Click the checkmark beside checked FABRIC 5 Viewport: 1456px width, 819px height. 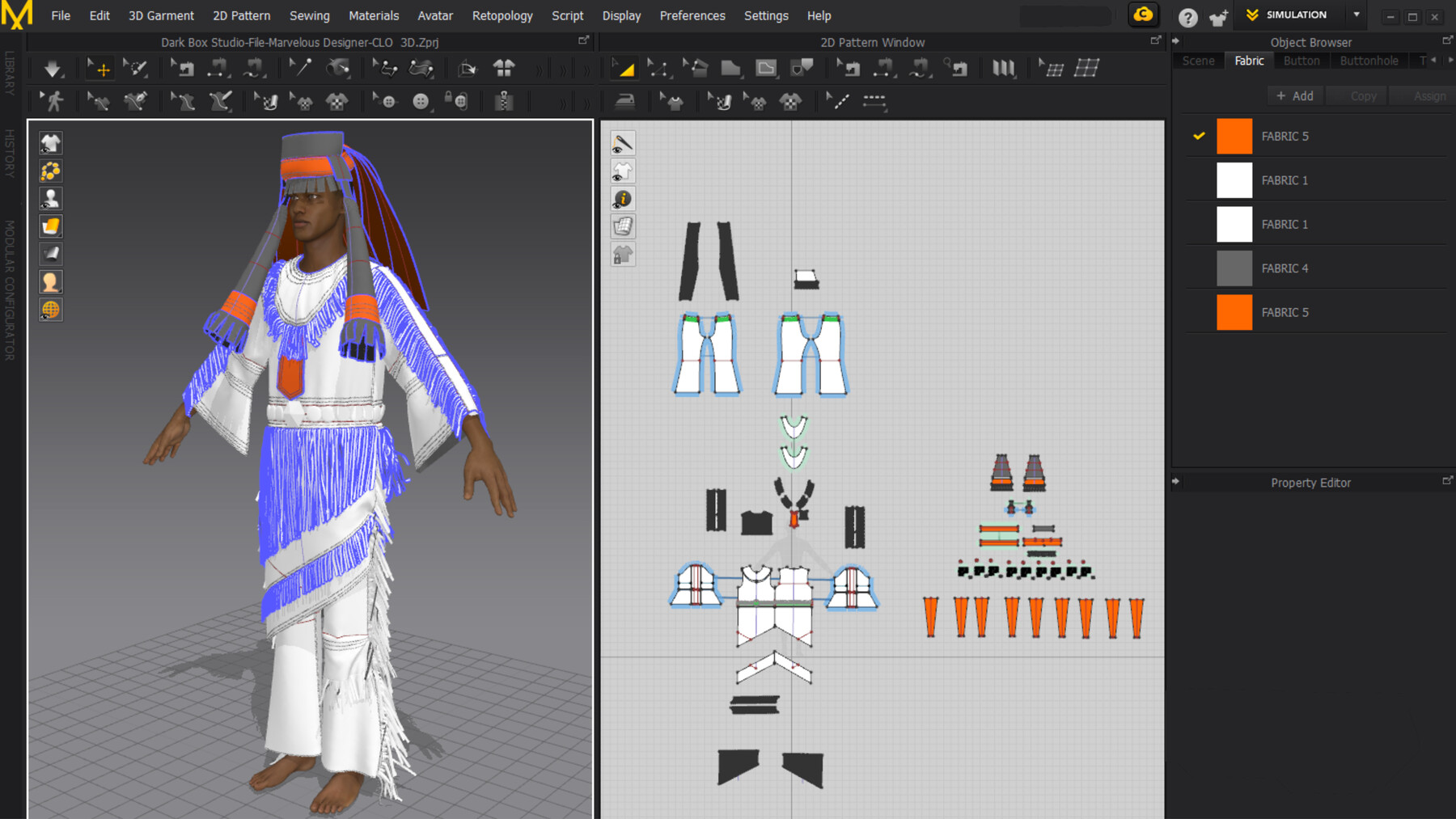(x=1199, y=136)
